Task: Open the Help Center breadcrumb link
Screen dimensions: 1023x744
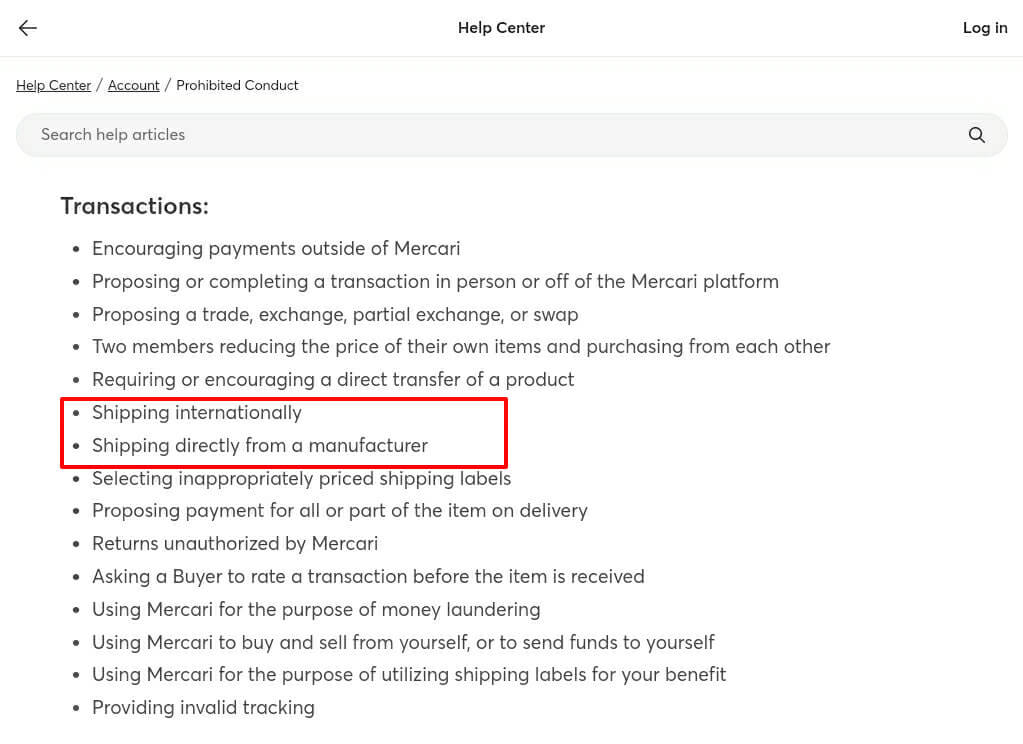Action: (53, 85)
